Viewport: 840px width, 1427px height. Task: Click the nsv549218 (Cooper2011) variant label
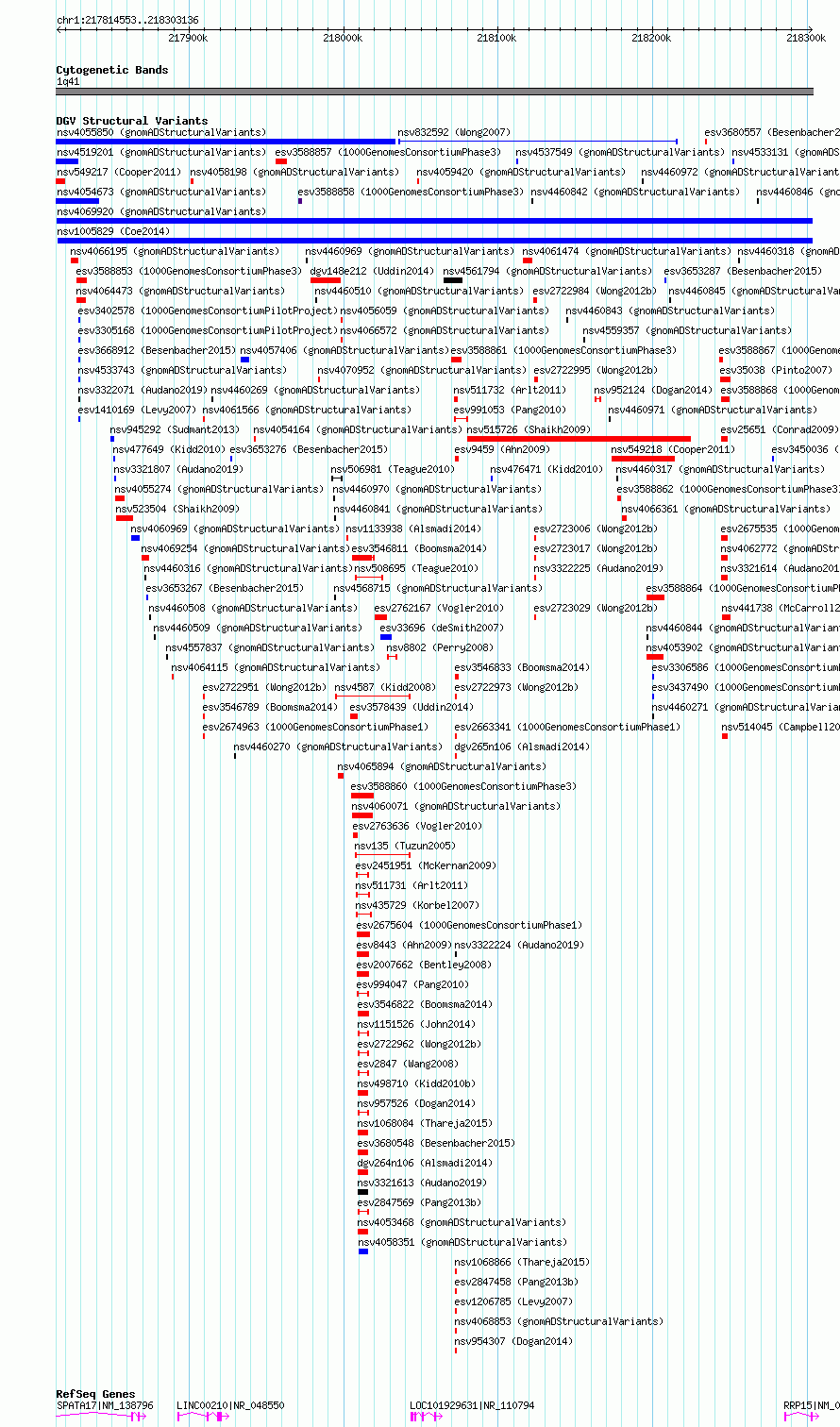[672, 449]
